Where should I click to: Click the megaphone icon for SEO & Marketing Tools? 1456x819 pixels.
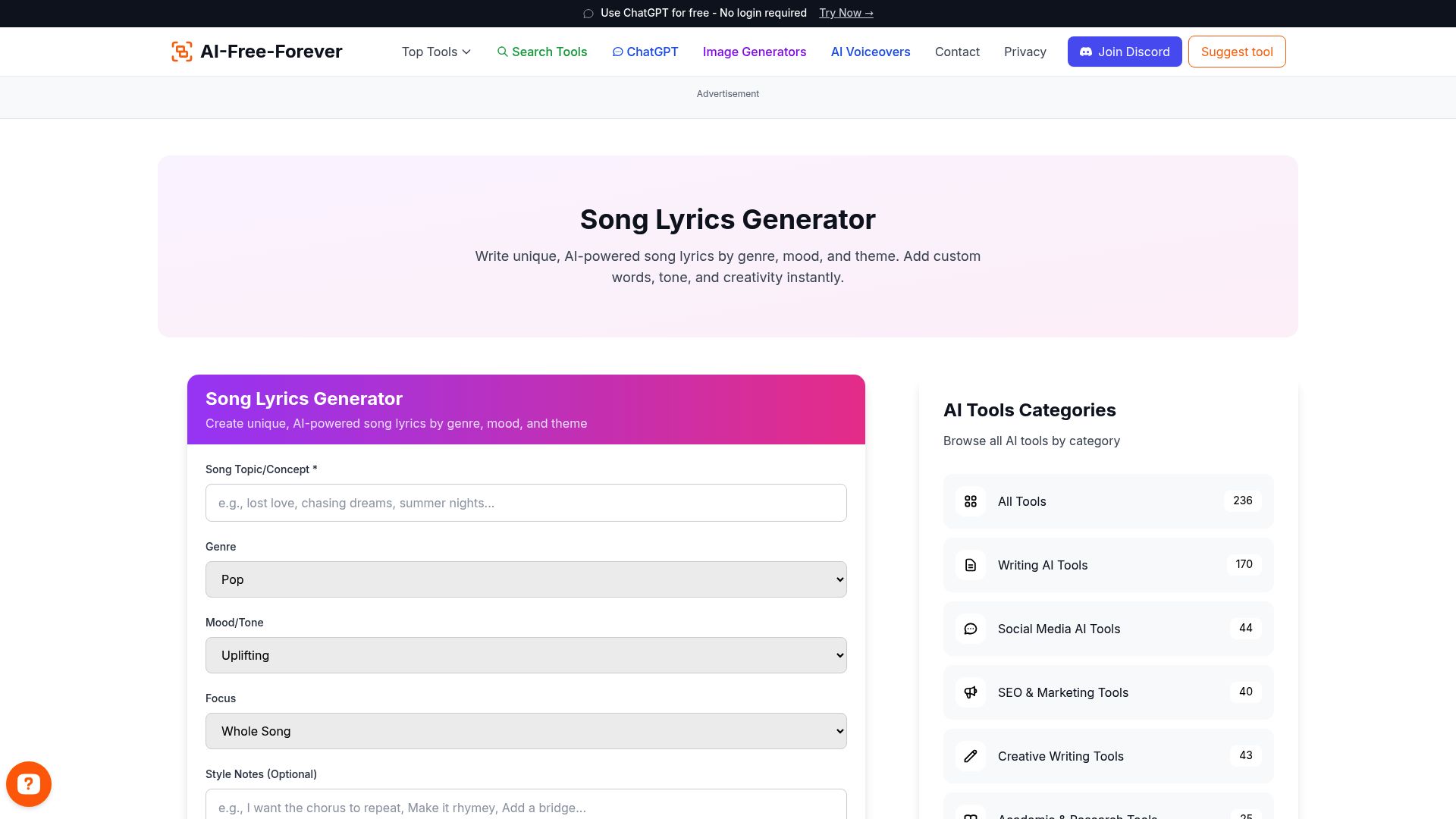pyautogui.click(x=970, y=692)
